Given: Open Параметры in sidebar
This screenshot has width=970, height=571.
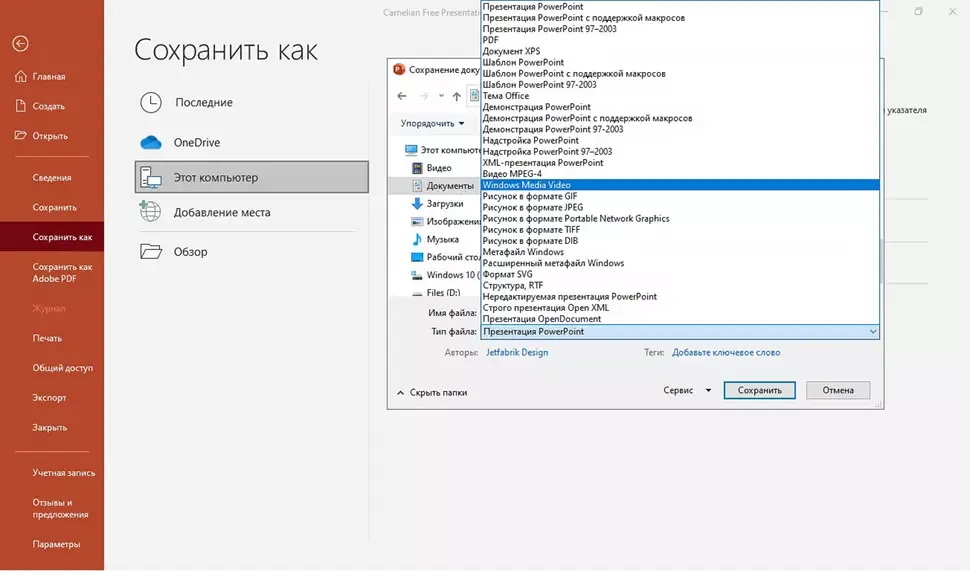Looking at the screenshot, I should [x=52, y=544].
